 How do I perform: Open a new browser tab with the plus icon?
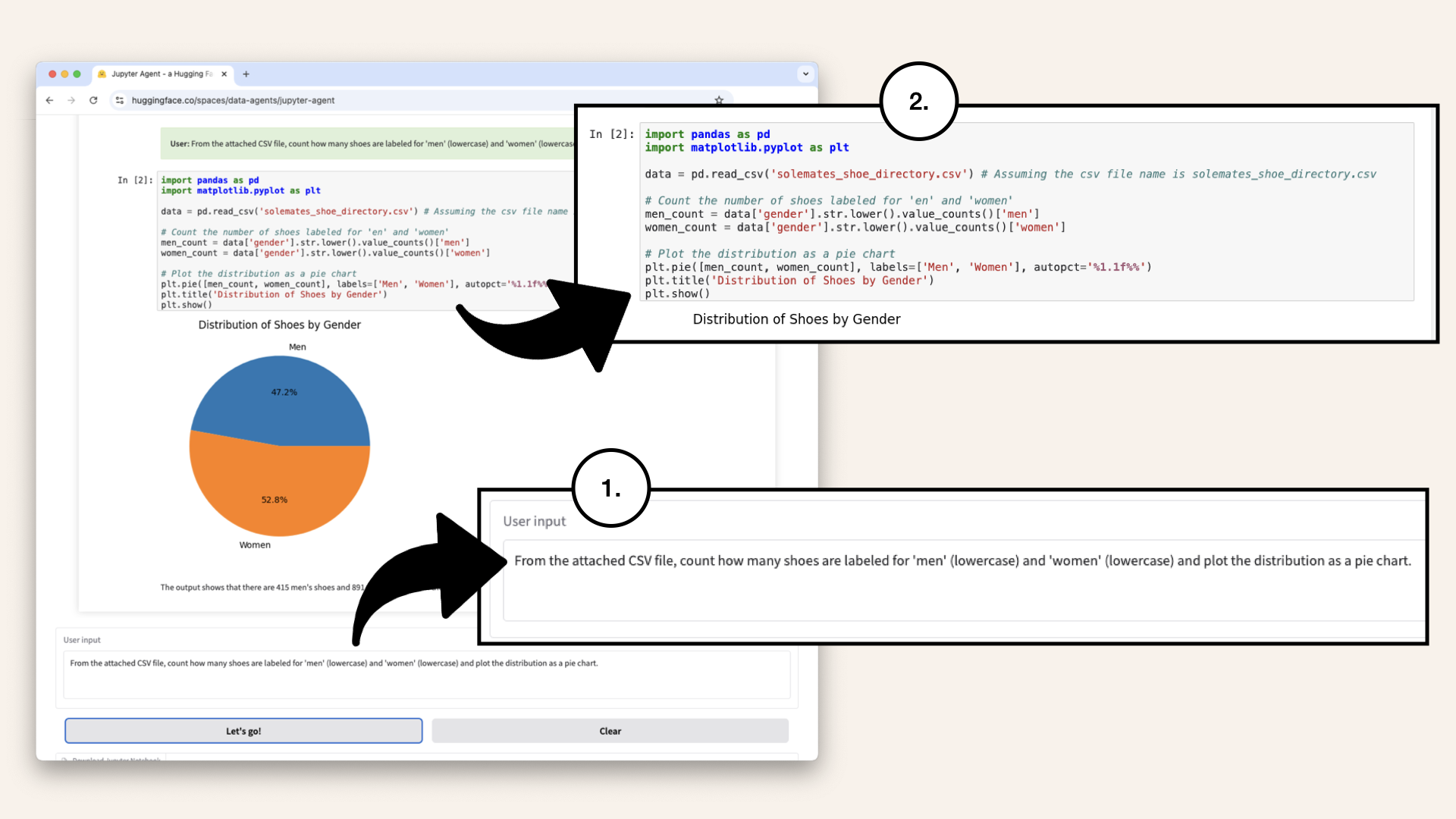pyautogui.click(x=246, y=74)
